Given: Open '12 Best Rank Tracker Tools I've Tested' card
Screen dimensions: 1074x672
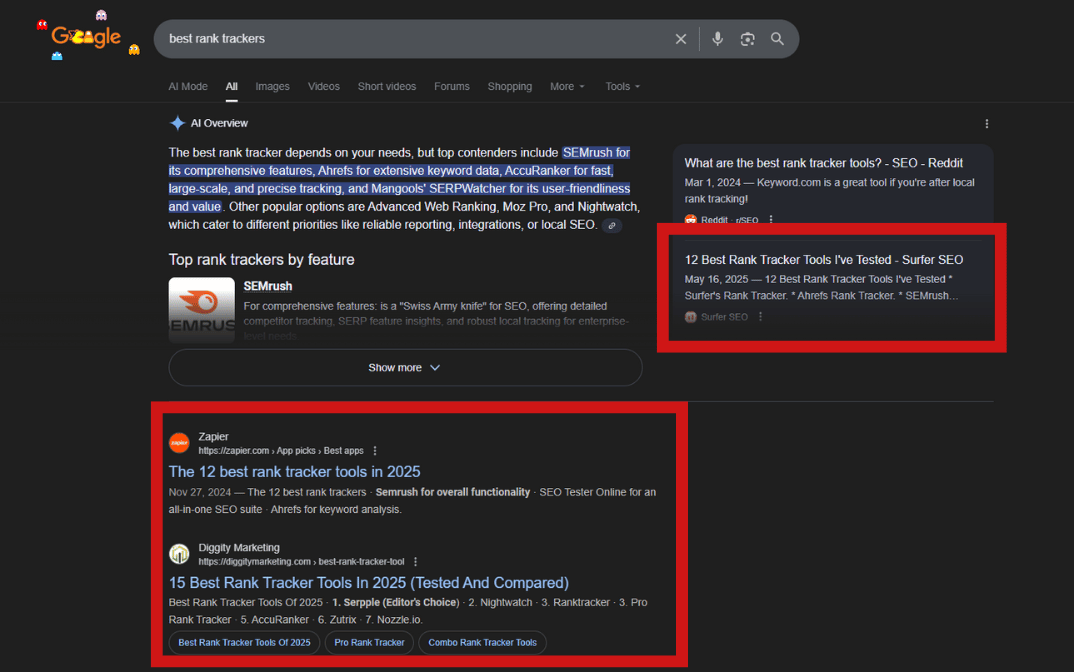Looking at the screenshot, I should [823, 260].
